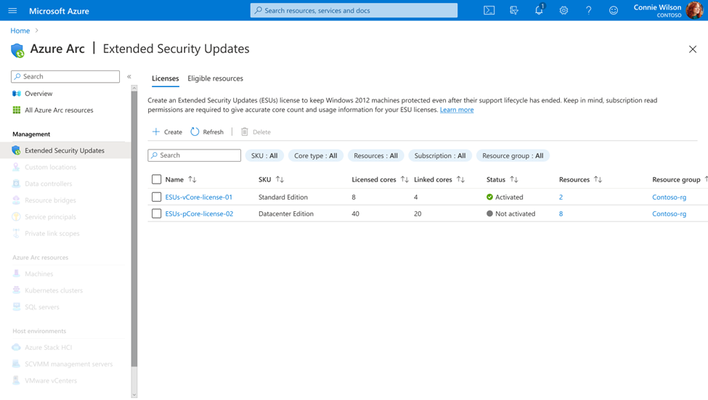Open Contoso-rg for ESUs-vCore-license-01

coord(669,197)
